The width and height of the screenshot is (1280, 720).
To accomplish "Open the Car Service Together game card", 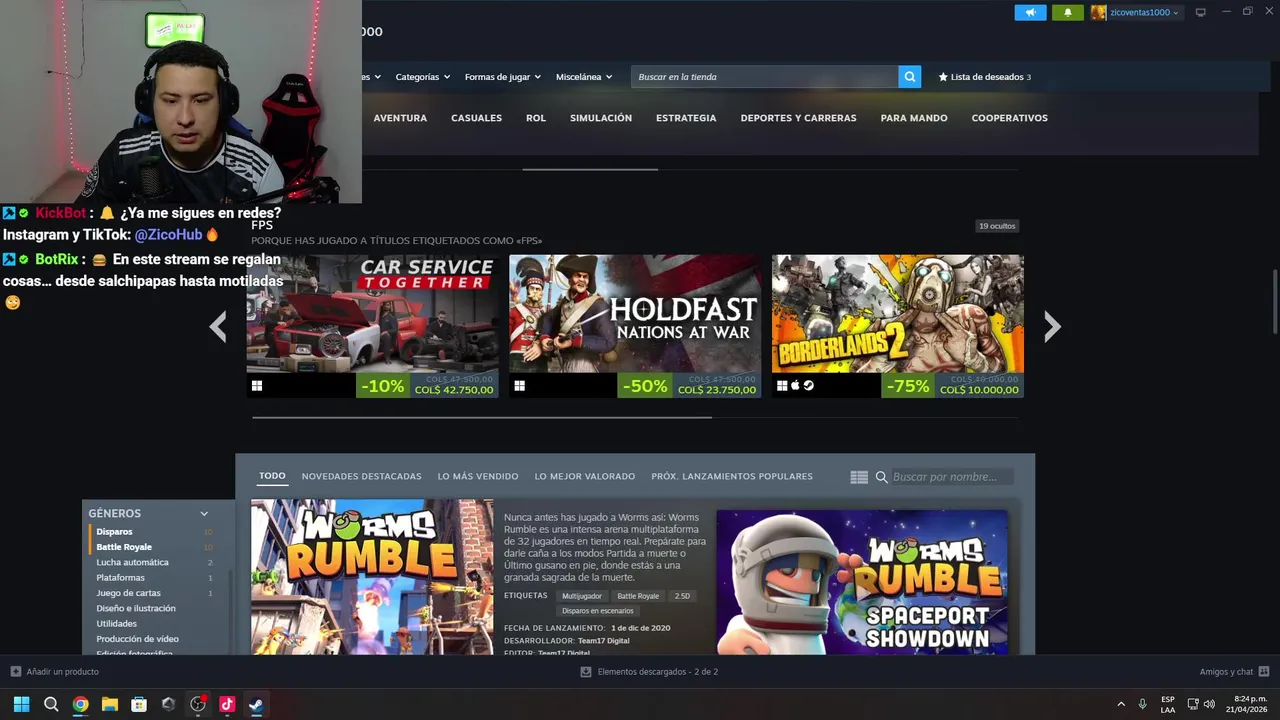I will (x=372, y=326).
